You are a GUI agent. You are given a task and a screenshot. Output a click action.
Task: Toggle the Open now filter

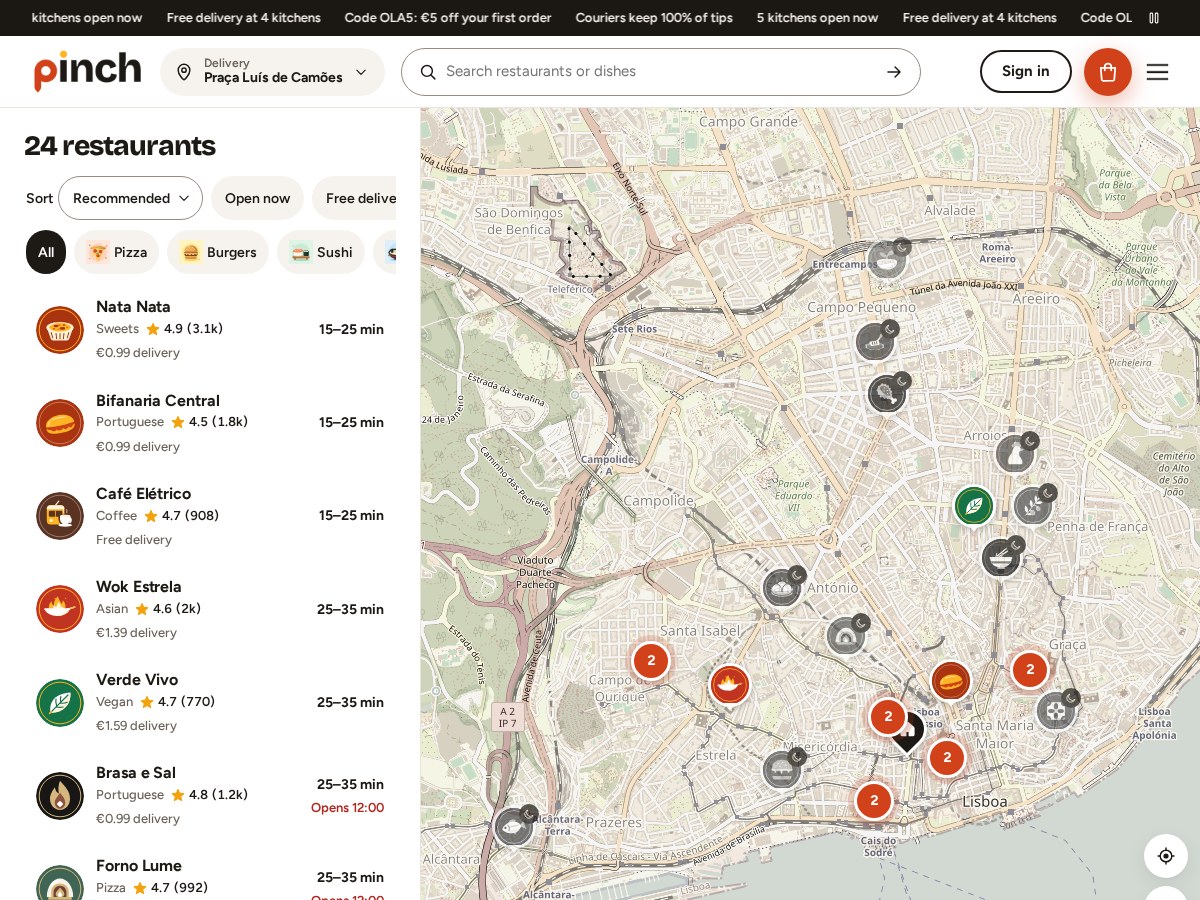pos(257,198)
